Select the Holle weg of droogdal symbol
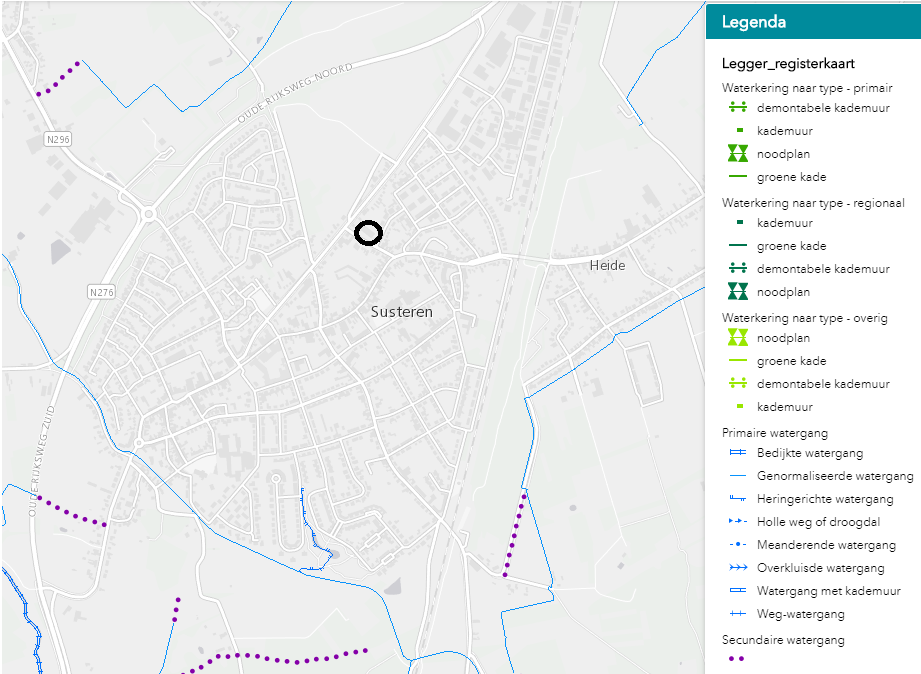The height and width of the screenshot is (674, 921). tap(738, 521)
